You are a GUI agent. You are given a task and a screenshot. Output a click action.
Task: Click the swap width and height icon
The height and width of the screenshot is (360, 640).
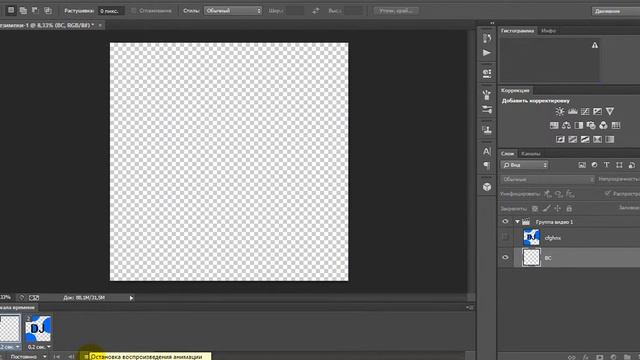pos(316,11)
